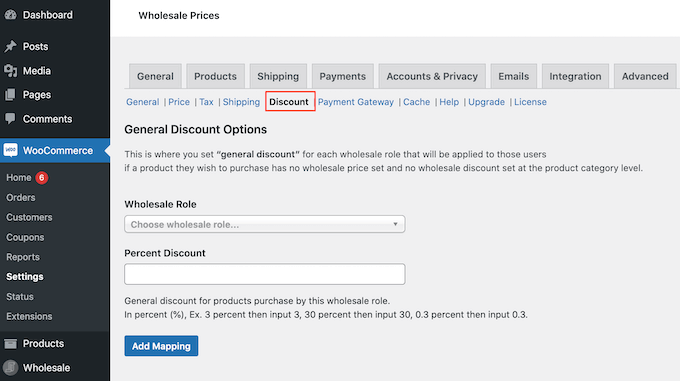
Task: Open Payment Gateway sub-section
Action: [356, 102]
